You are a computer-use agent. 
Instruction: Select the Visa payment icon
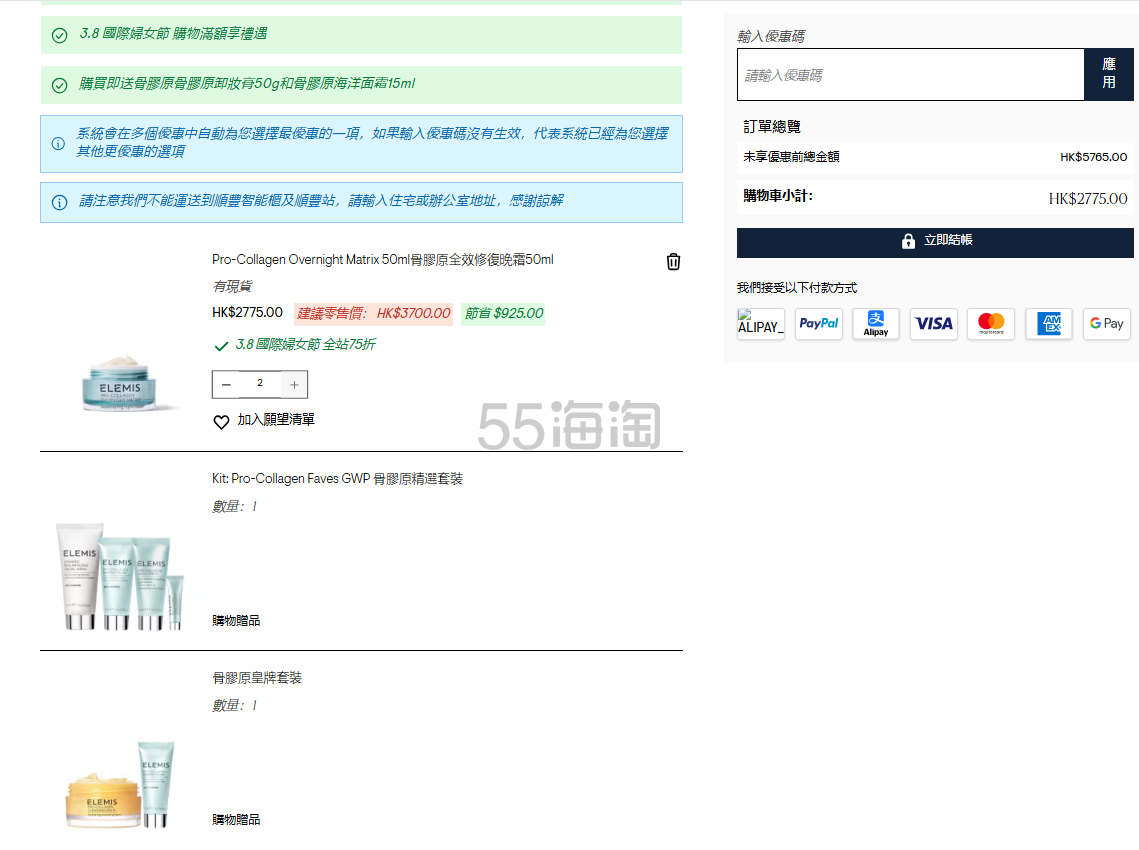pos(933,323)
